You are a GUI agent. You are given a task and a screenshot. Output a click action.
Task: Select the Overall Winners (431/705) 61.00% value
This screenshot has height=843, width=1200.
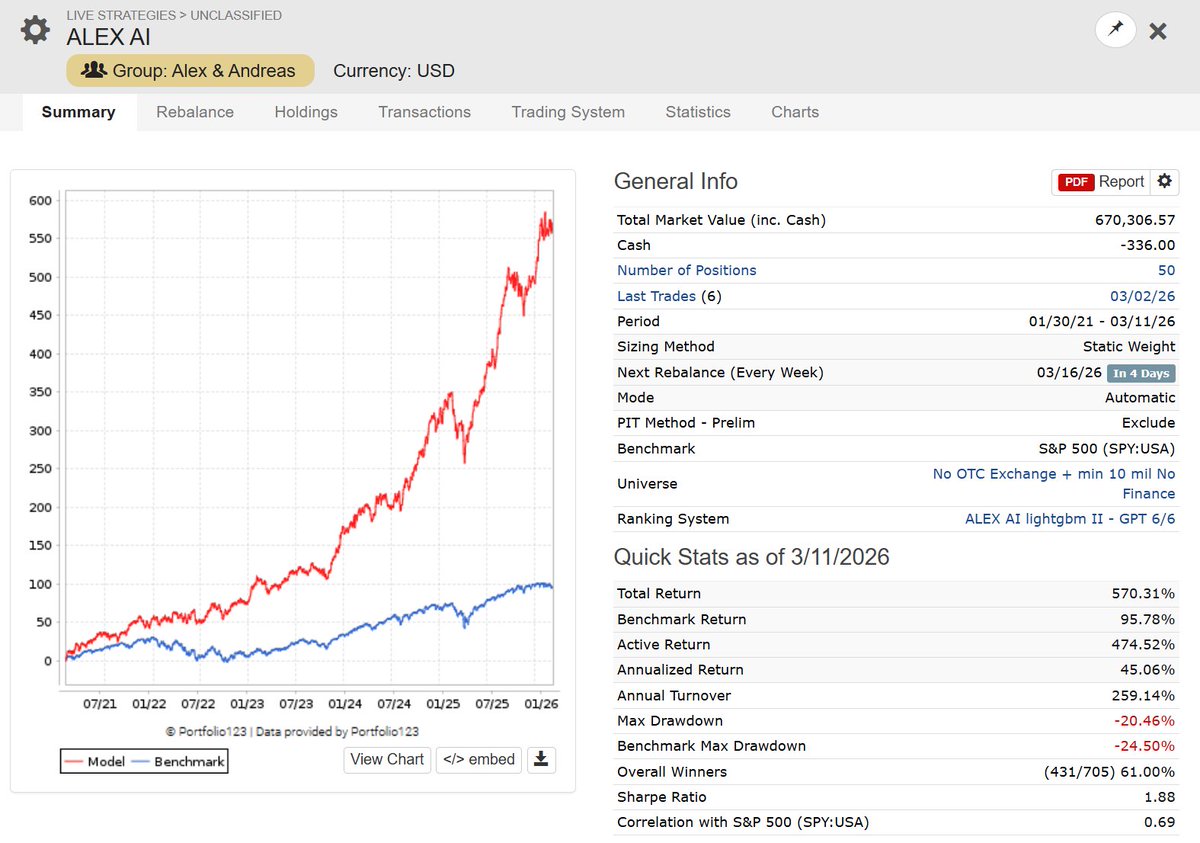(1111, 772)
